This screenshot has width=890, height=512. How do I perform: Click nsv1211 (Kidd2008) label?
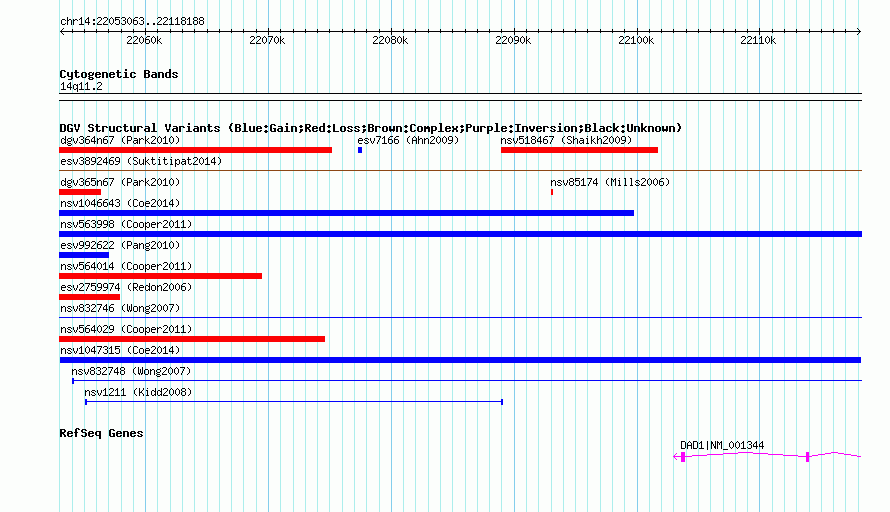(138, 392)
